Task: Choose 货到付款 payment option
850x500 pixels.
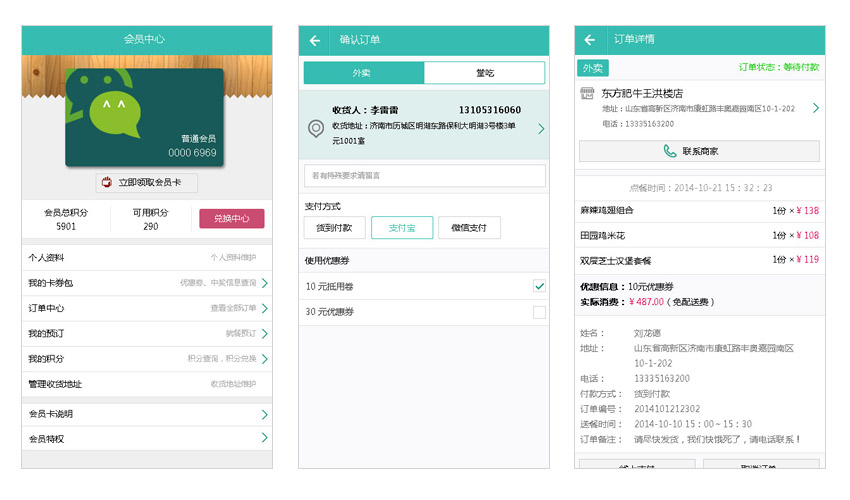Action: tap(334, 228)
